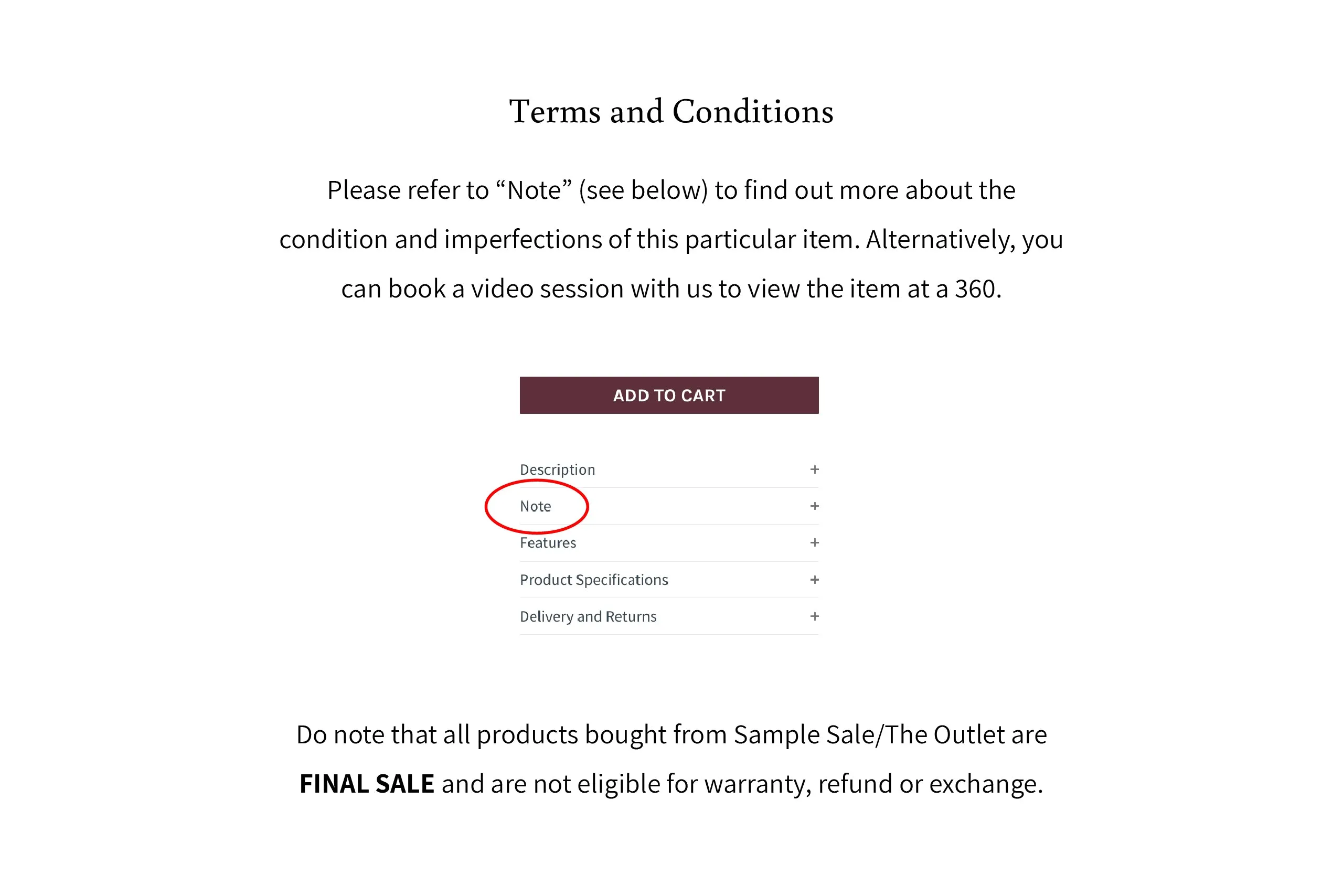Image resolution: width=1343 pixels, height=896 pixels.
Task: Expand the Features section plus icon
Action: [x=814, y=542]
